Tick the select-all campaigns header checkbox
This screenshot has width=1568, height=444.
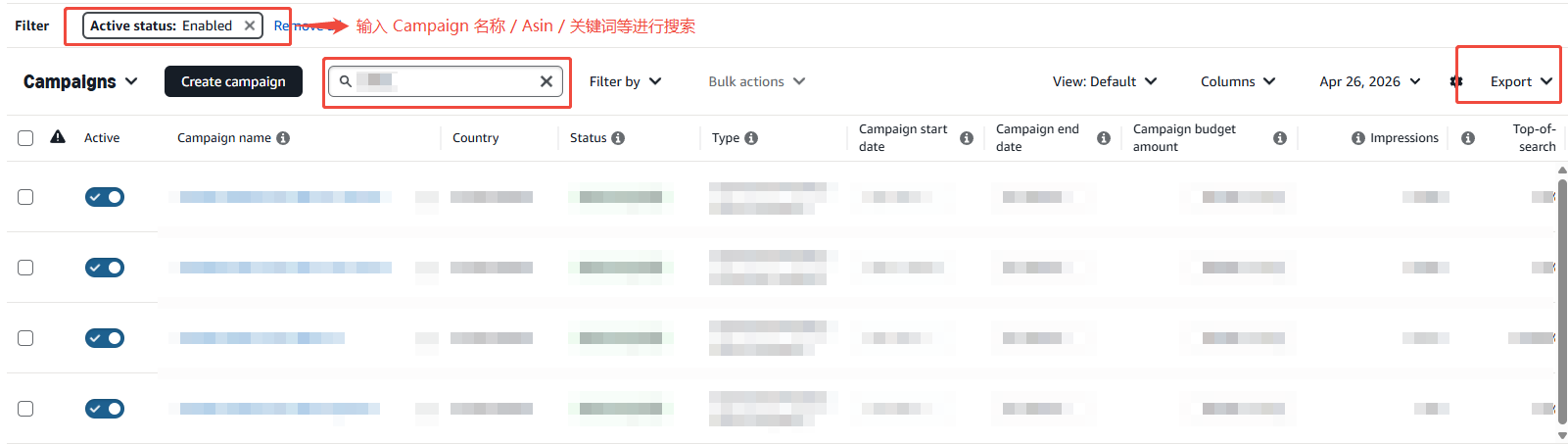pyautogui.click(x=25, y=138)
